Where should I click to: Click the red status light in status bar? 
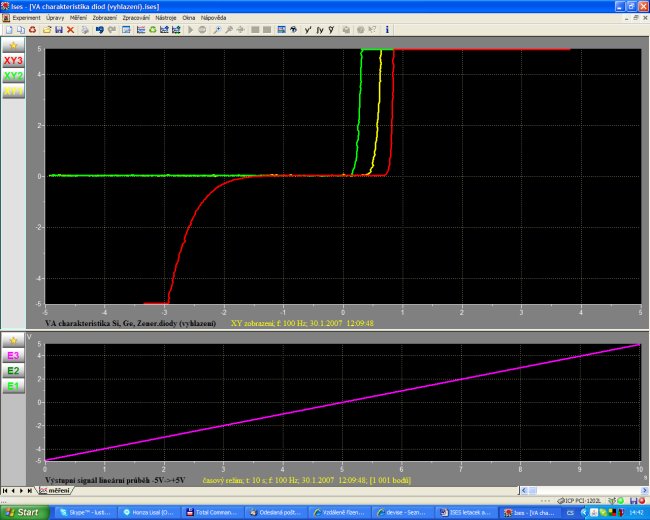pyautogui.click(x=643, y=501)
